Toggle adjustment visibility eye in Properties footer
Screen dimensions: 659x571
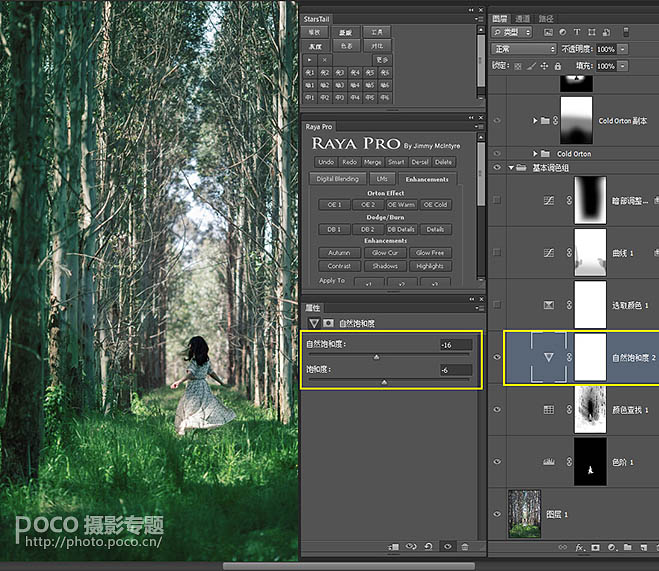[x=448, y=547]
